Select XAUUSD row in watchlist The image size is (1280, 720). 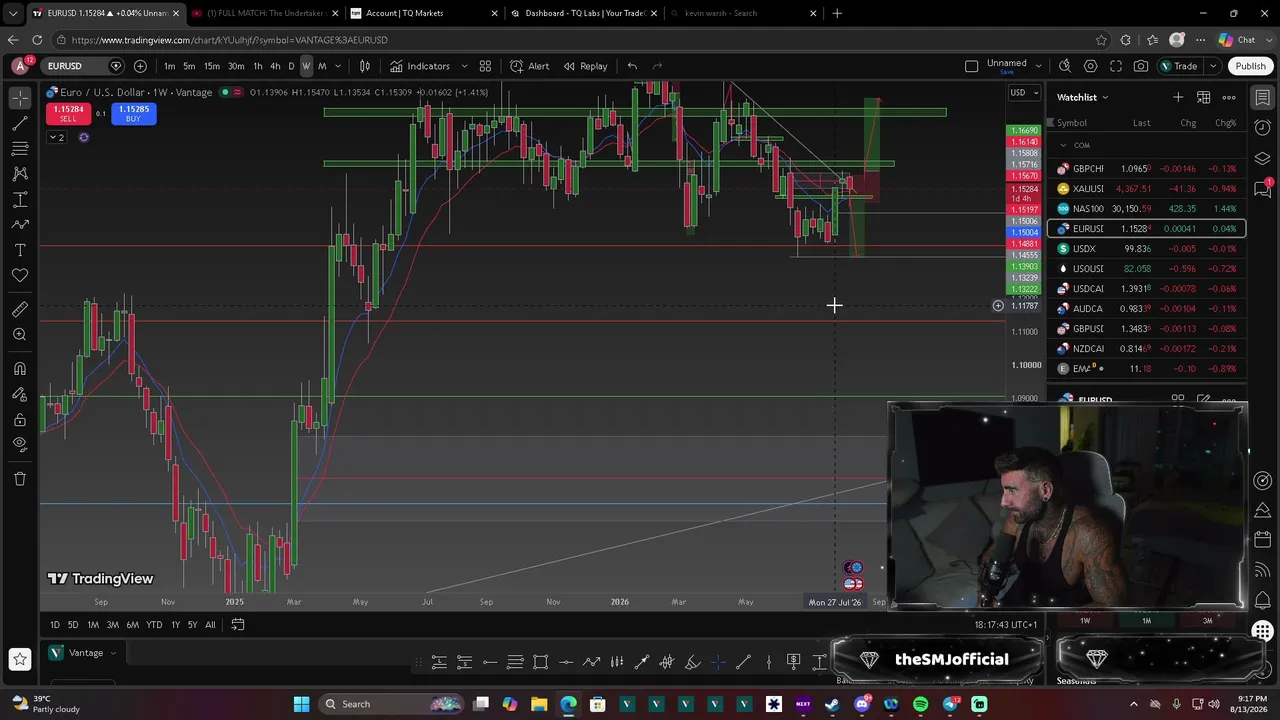(1147, 189)
